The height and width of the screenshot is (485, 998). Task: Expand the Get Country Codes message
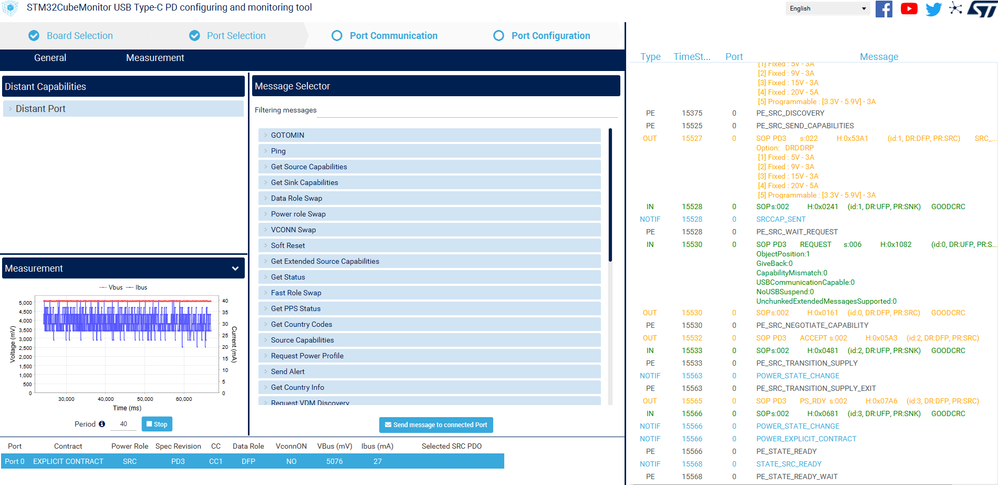coord(430,324)
